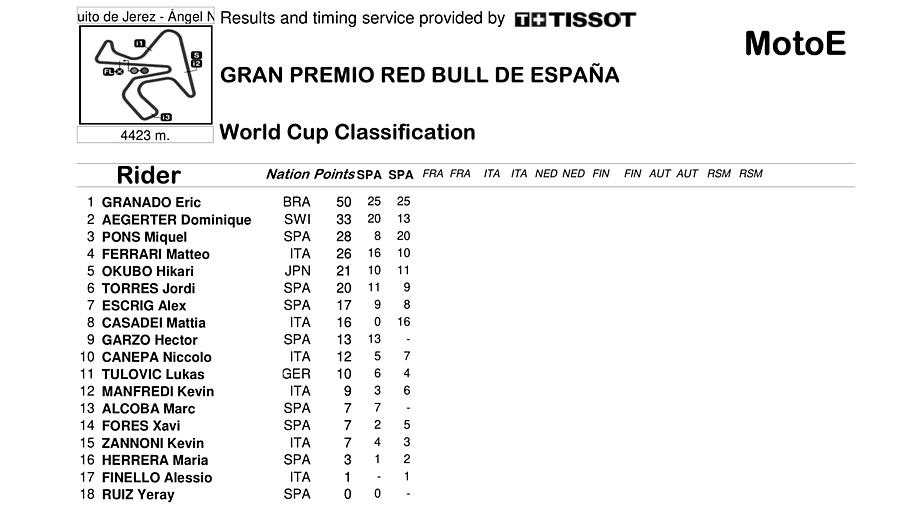Click the NED NED round headers
900x515 pixels.
(x=560, y=174)
